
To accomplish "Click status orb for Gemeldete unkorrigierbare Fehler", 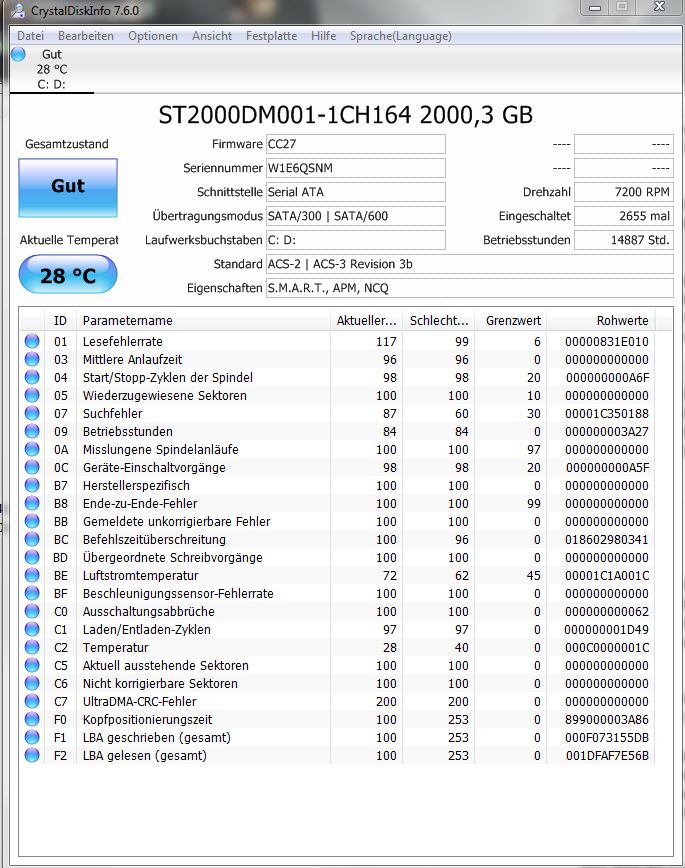I will [x=32, y=521].
